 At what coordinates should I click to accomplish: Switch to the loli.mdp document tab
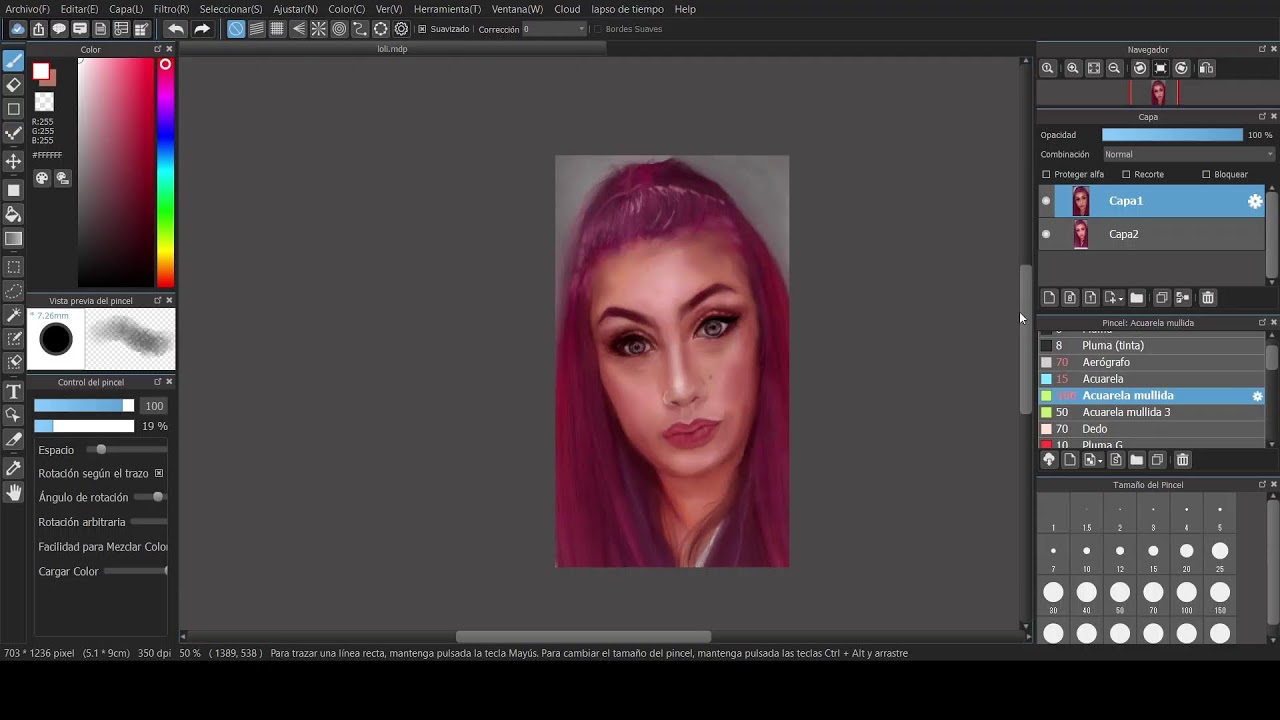click(392, 49)
